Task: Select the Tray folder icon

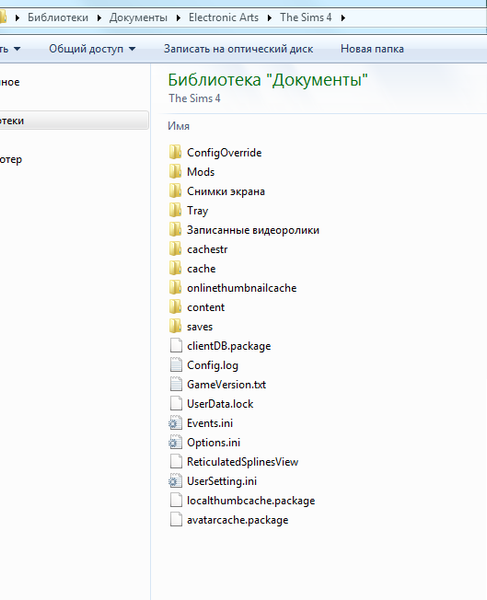Action: pos(175,210)
